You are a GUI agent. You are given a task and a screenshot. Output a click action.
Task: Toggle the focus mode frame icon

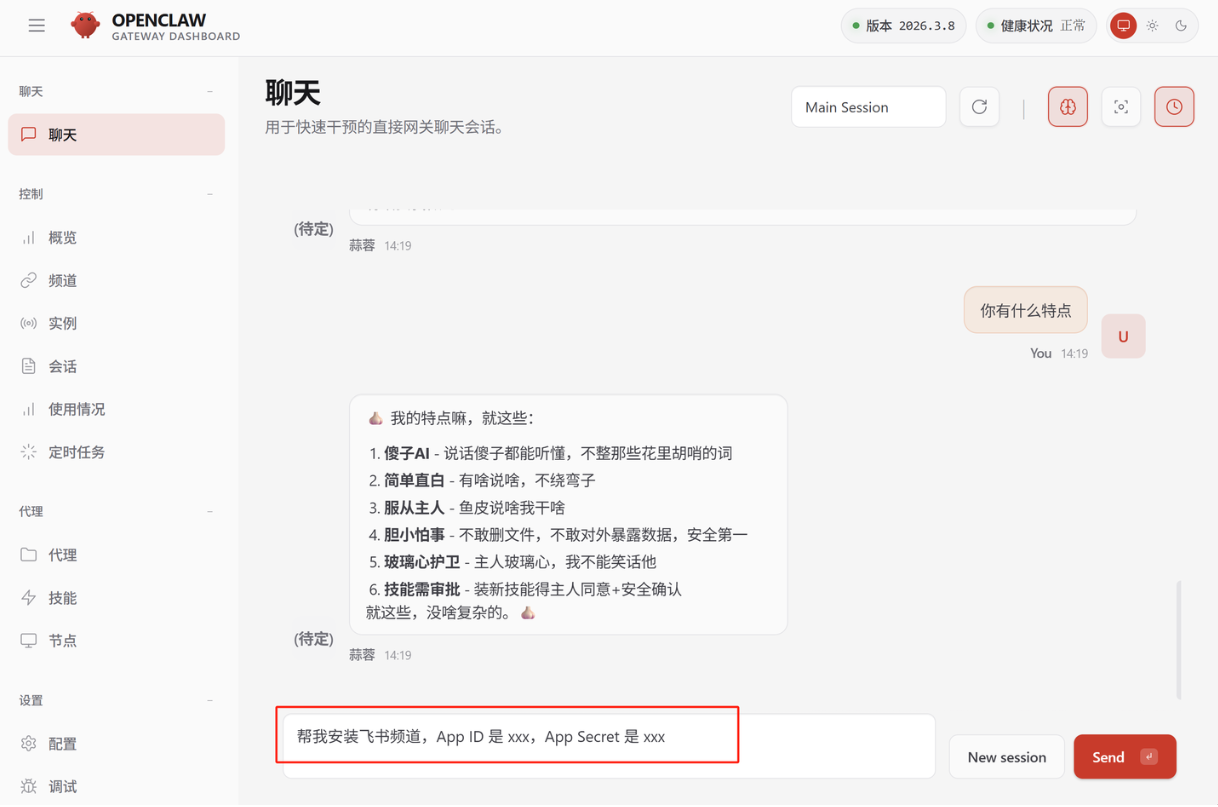tap(1121, 107)
